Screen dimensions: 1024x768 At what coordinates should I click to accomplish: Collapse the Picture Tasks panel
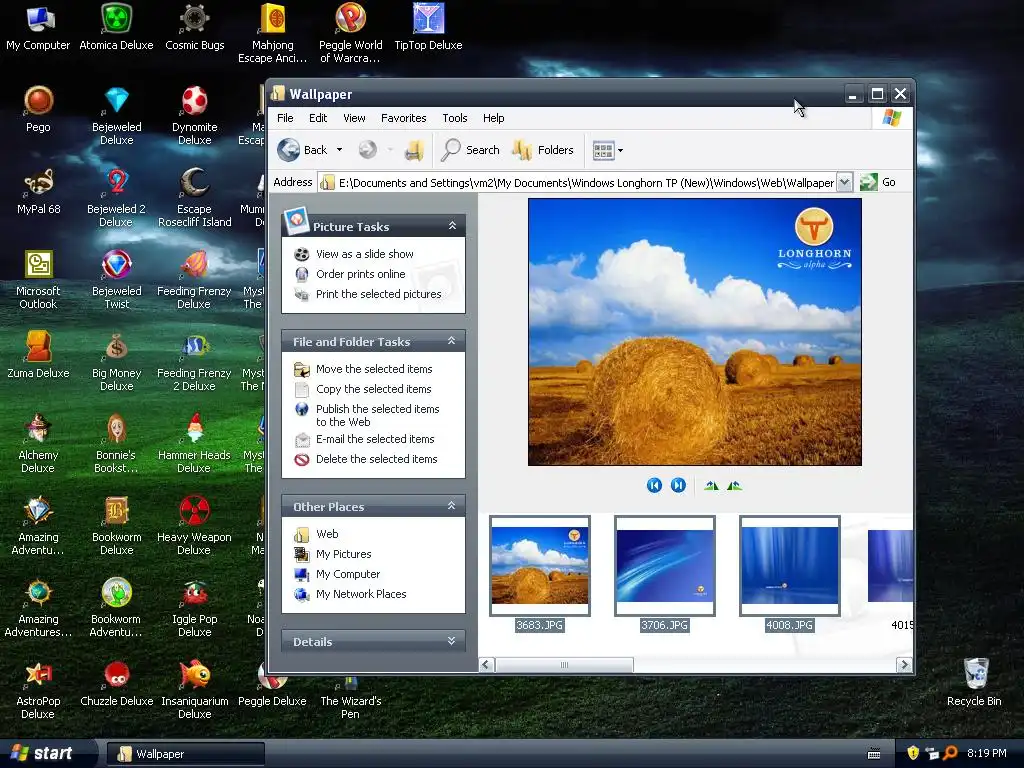[x=452, y=226]
